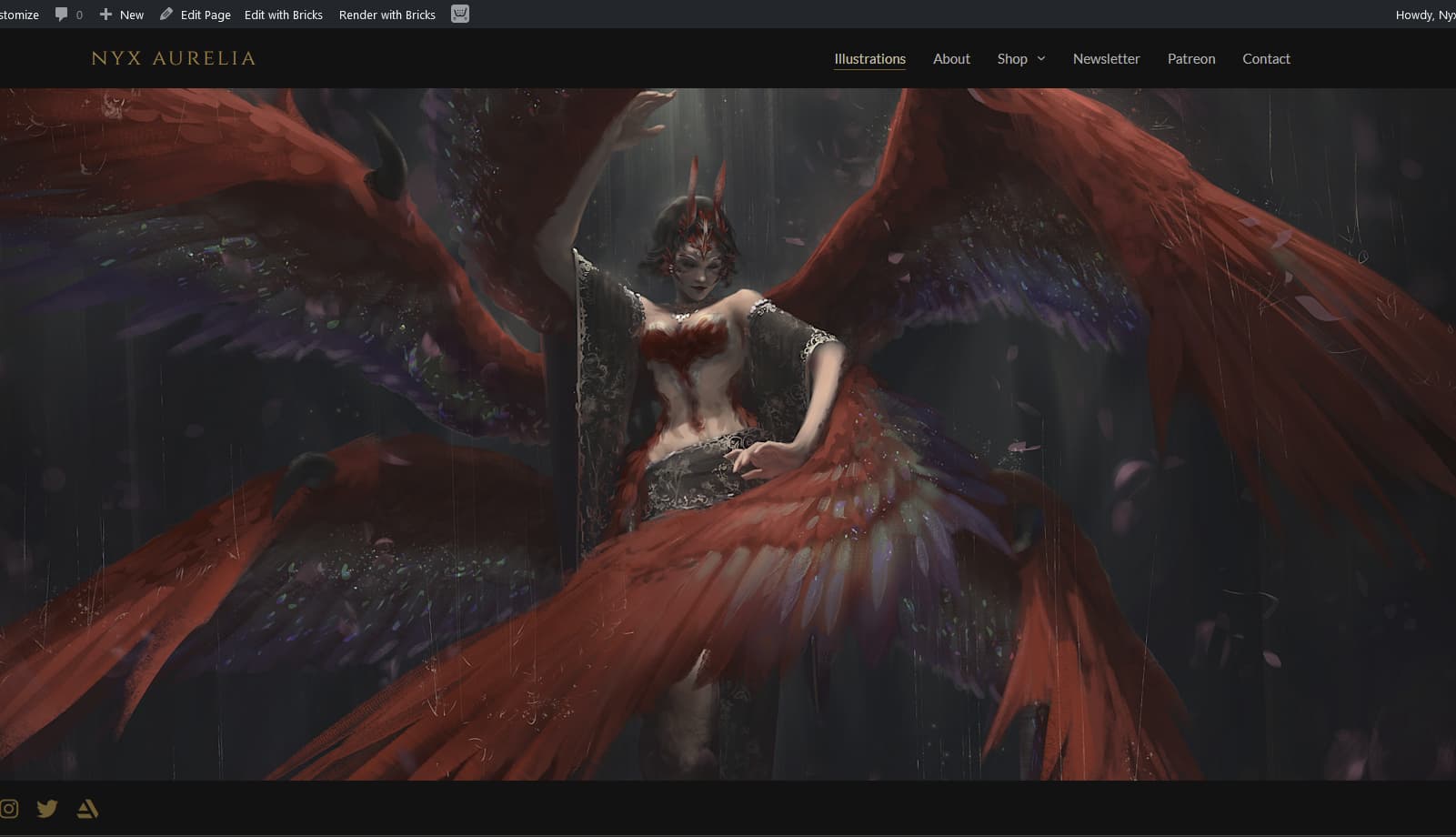This screenshot has width=1456, height=837.
Task: Click the Customize link in admin bar
Action: pos(19,15)
